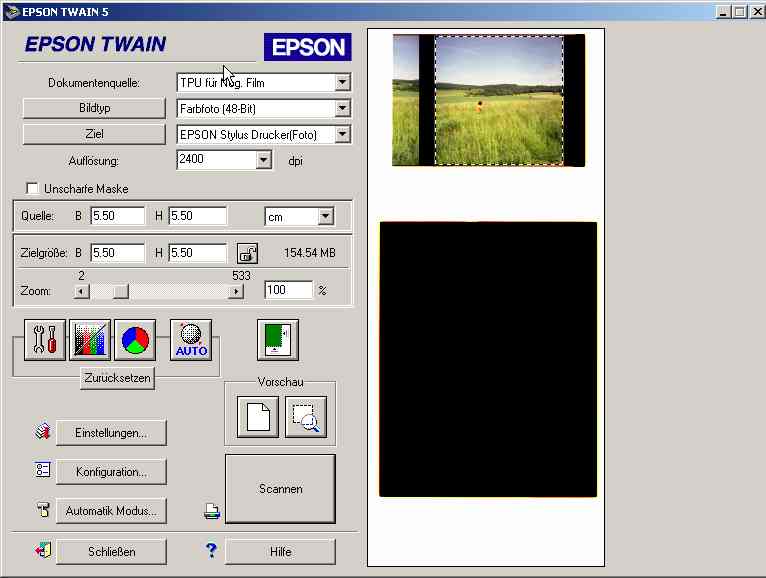Click the Zoom slider left arrow
Viewport: 766px width, 578px height.
[82, 291]
